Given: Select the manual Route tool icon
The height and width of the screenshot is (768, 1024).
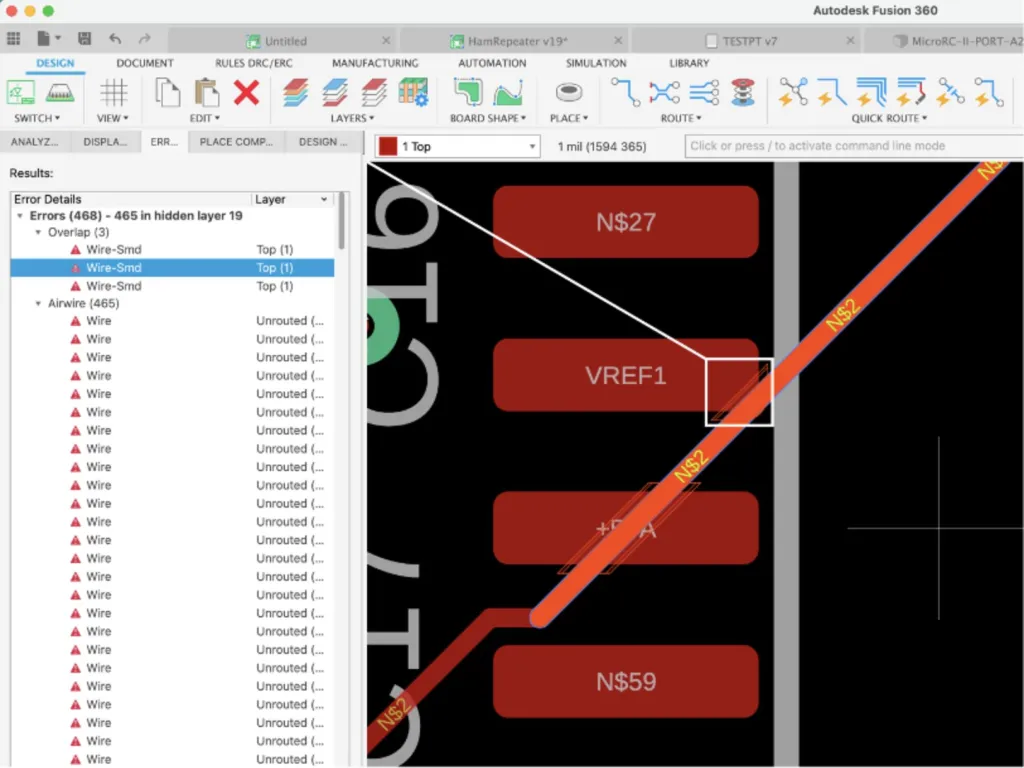Looking at the screenshot, I should [625, 92].
